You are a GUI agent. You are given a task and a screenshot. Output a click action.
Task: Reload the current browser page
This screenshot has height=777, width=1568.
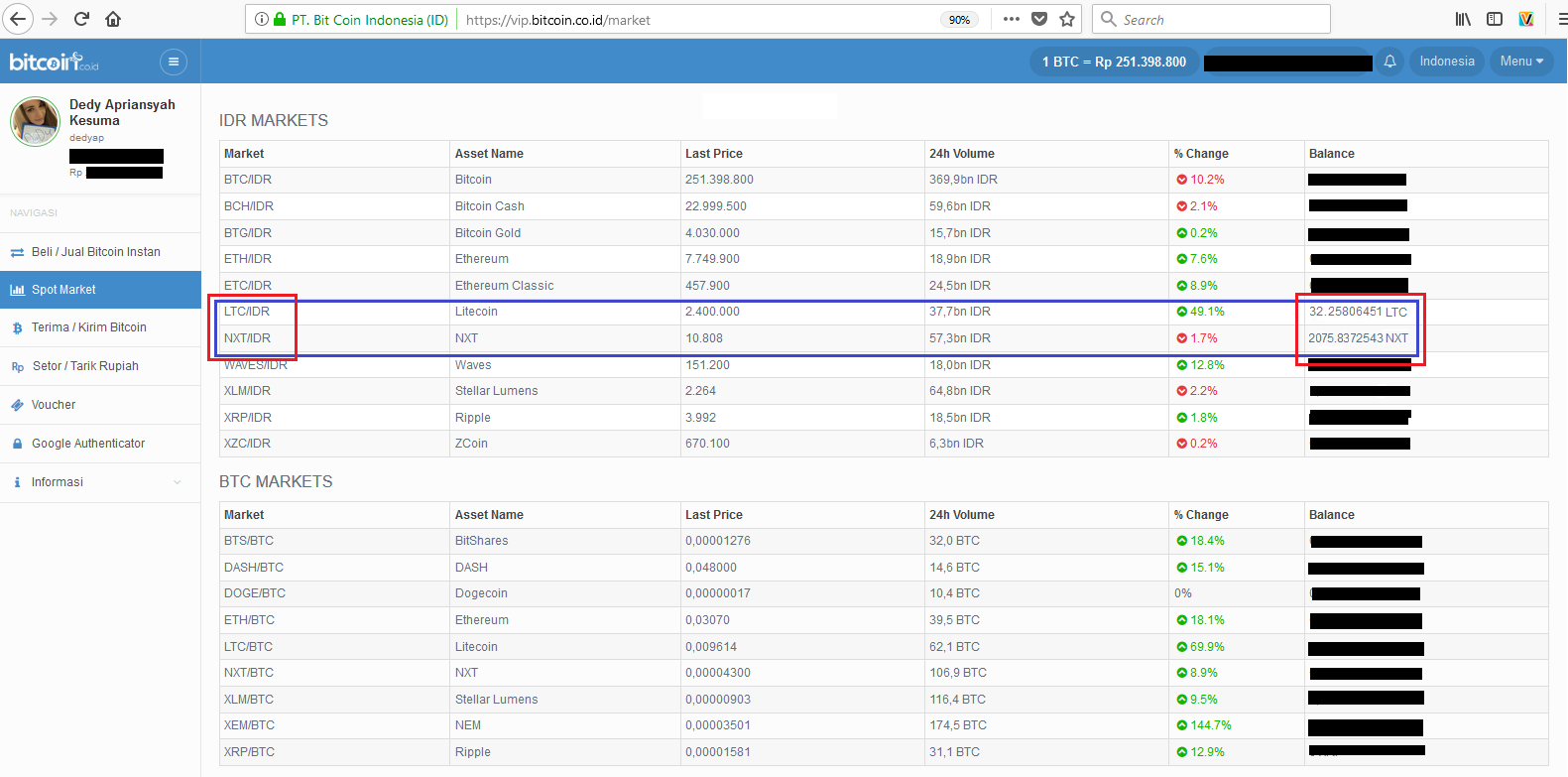(x=82, y=19)
